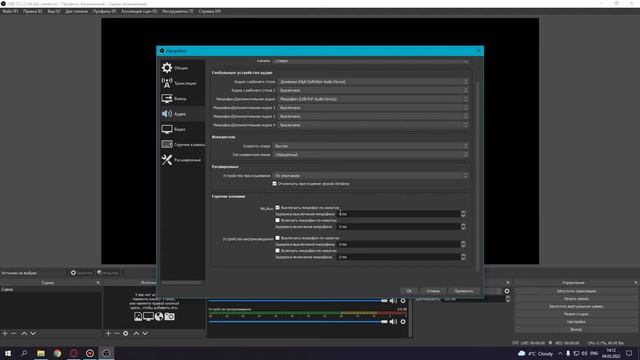Open the Справка menu
This screenshot has width=640, height=360.
pyautogui.click(x=209, y=11)
